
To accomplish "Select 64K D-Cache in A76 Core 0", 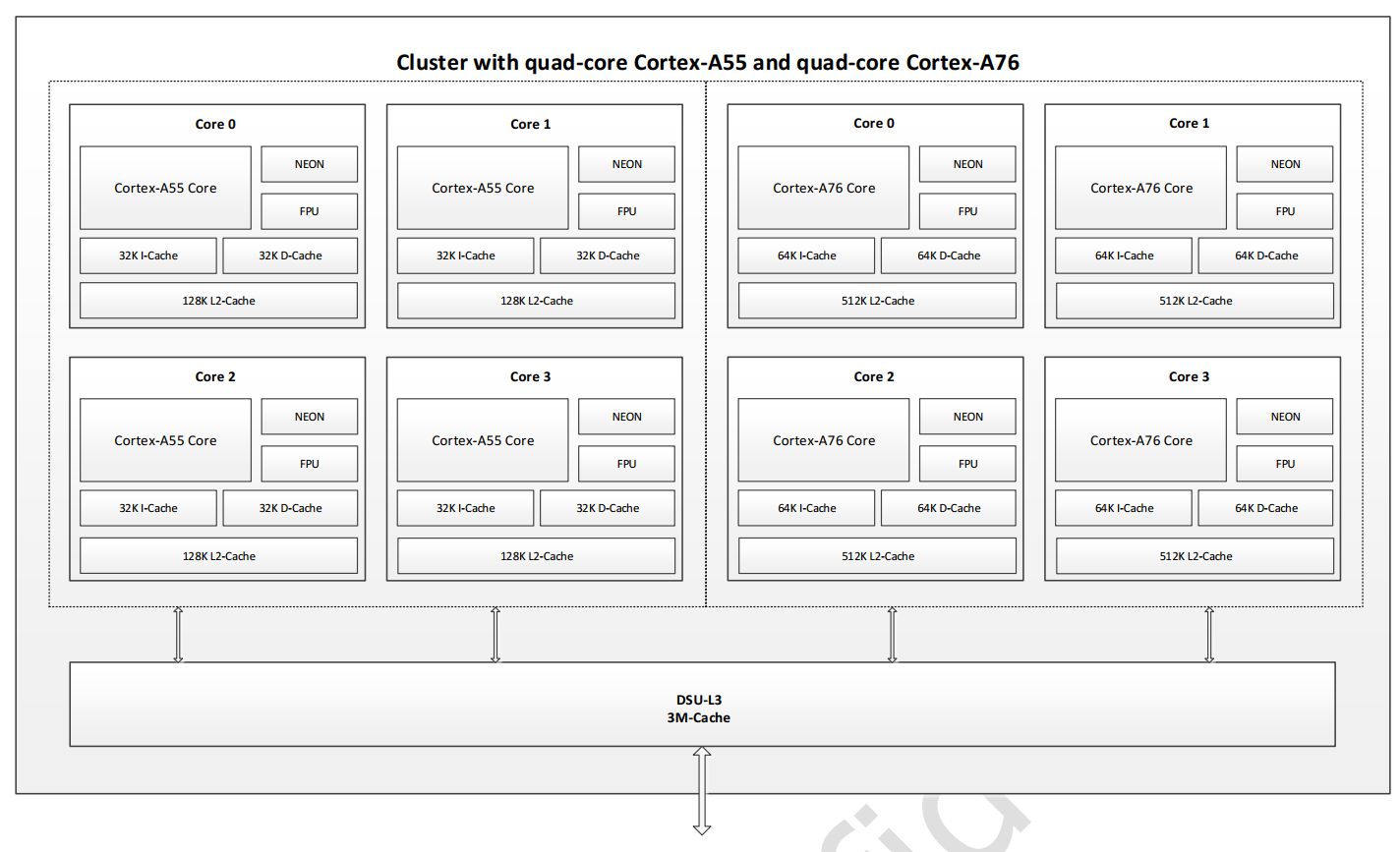I will click(949, 256).
